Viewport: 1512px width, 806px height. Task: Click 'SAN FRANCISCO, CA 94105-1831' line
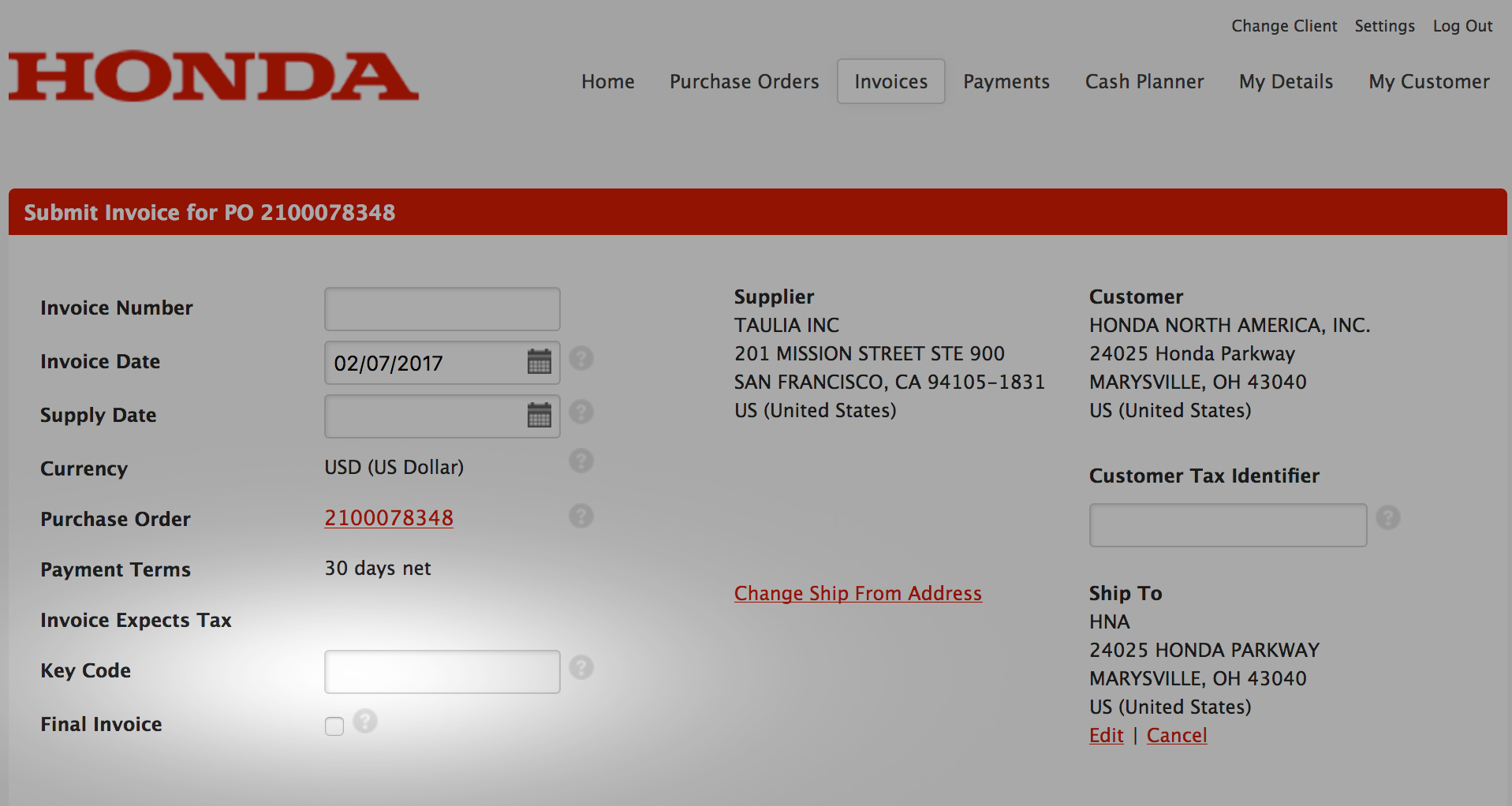coord(890,382)
